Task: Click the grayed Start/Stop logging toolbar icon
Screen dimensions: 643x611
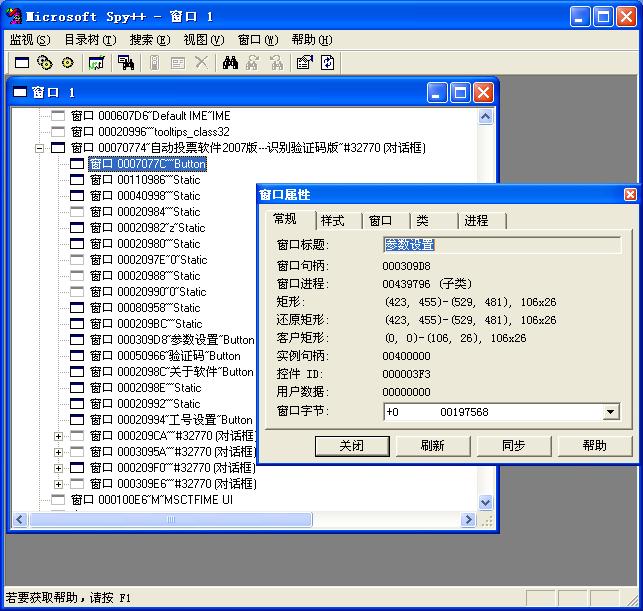Action: (155, 63)
